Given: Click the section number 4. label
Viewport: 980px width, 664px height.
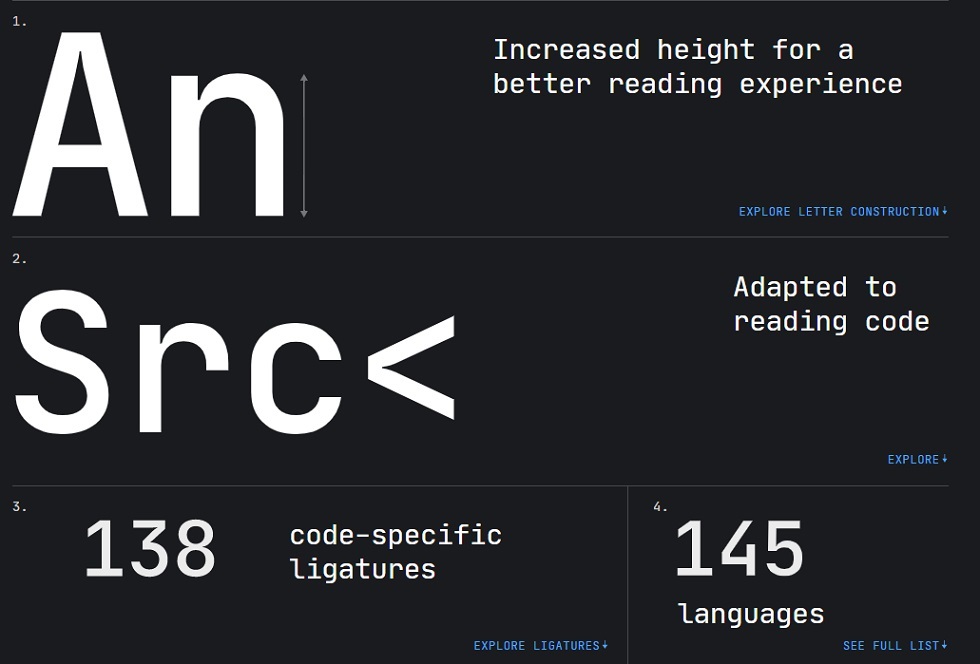Looking at the screenshot, I should (x=661, y=506).
